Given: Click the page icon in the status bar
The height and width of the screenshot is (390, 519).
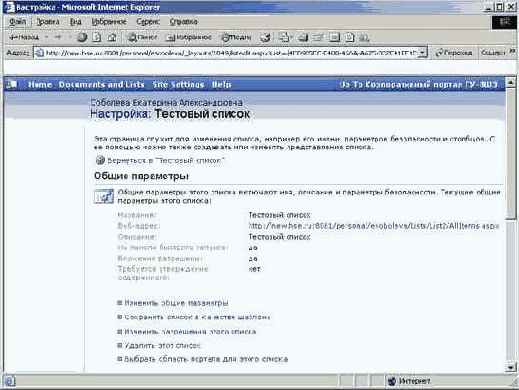Looking at the screenshot, I should pos(10,381).
